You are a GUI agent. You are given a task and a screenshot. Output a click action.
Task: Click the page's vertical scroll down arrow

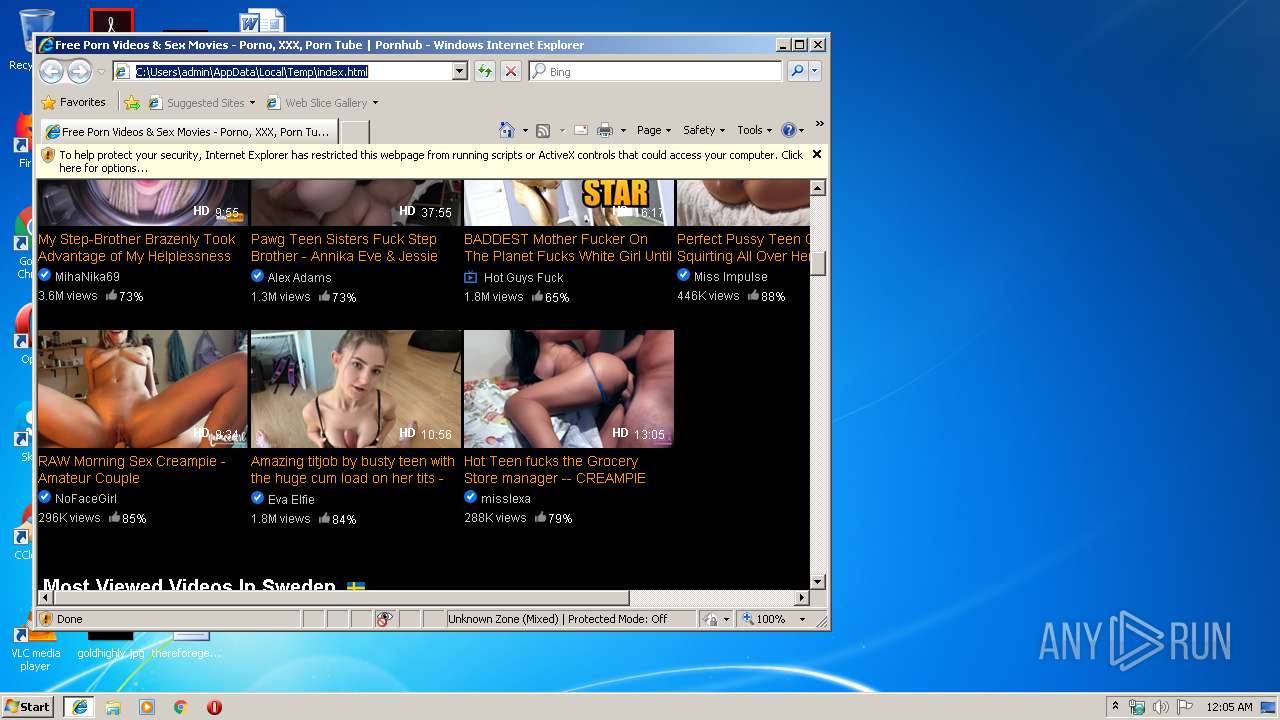(818, 582)
